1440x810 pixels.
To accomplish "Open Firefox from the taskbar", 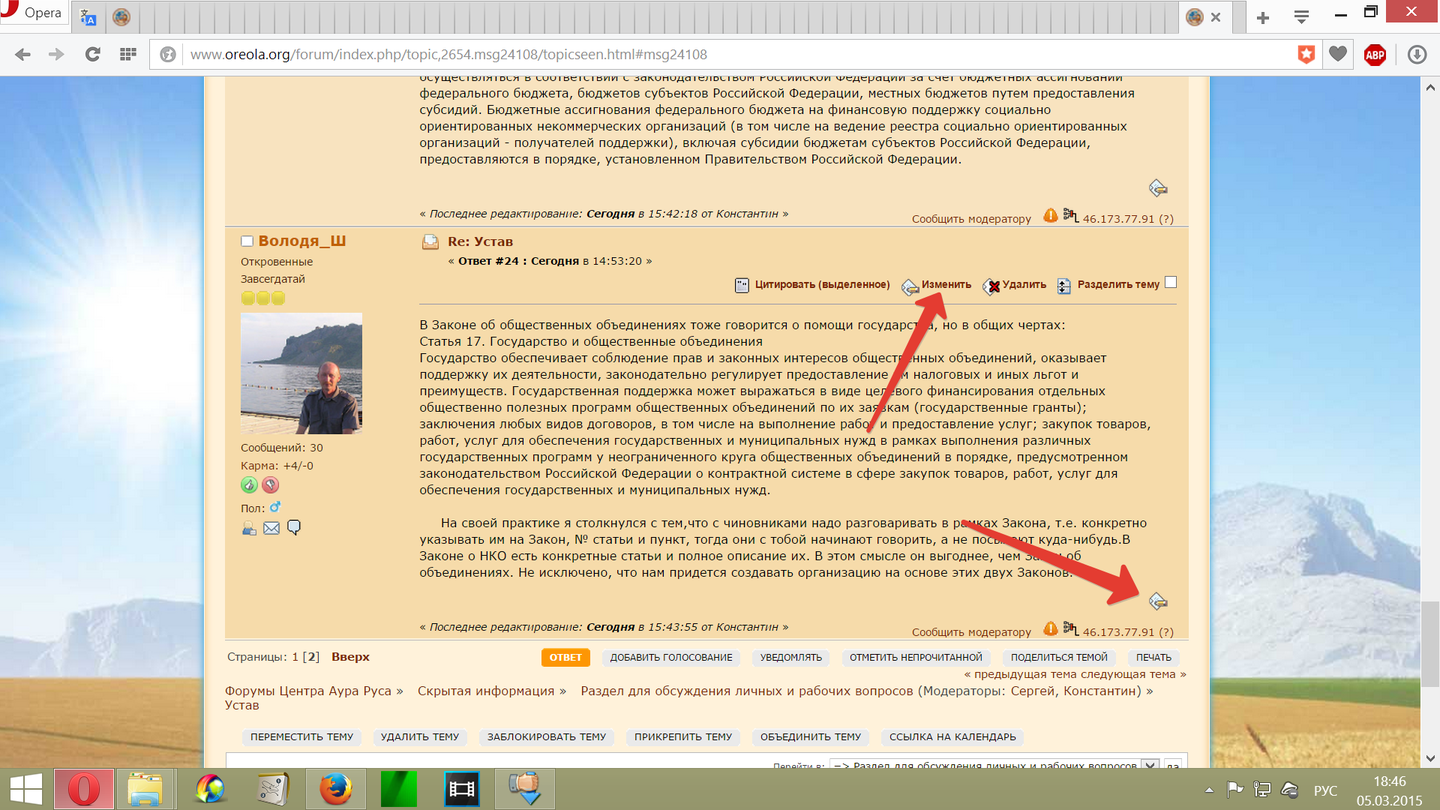I will point(336,789).
